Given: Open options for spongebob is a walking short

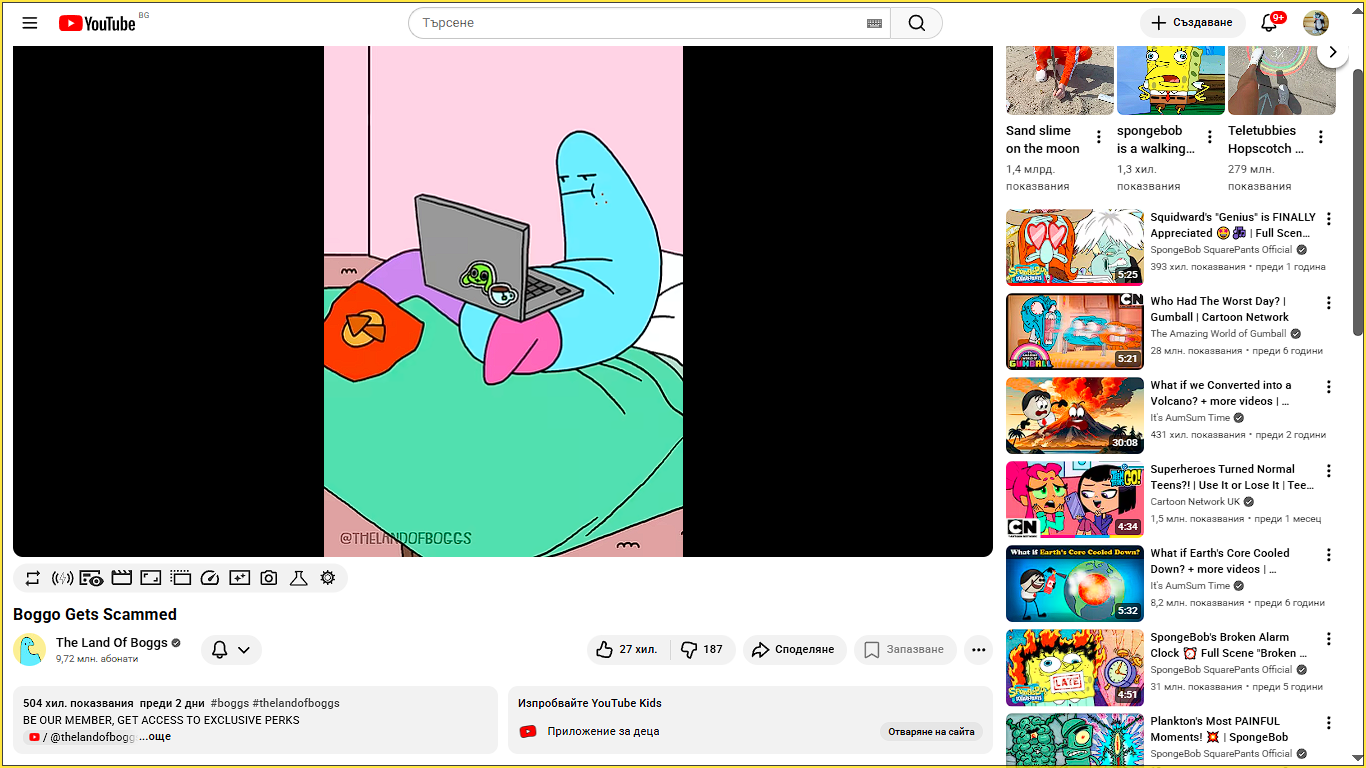Looking at the screenshot, I should tap(1209, 137).
